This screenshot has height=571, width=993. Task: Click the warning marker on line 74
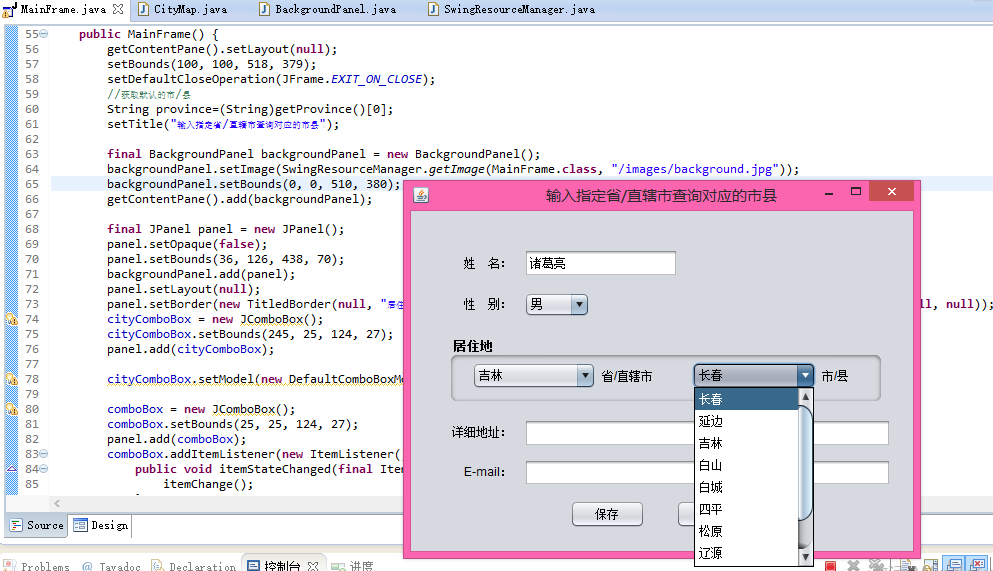click(12, 319)
